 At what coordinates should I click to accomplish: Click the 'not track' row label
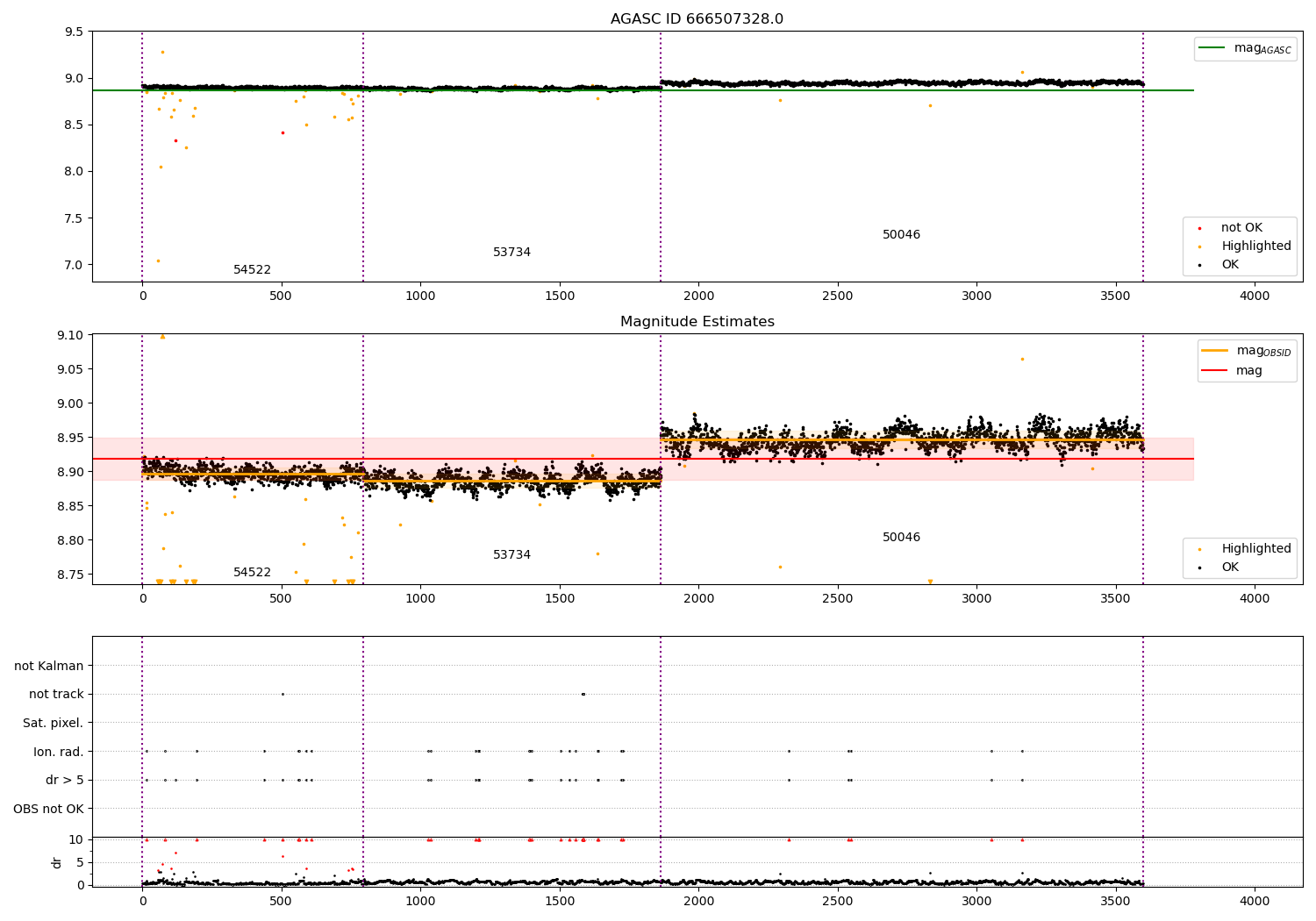[x=56, y=695]
